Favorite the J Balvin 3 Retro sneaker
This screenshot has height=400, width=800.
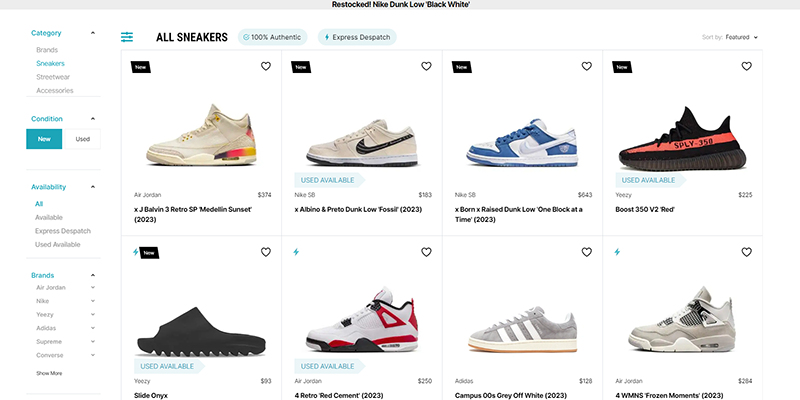pos(265,67)
